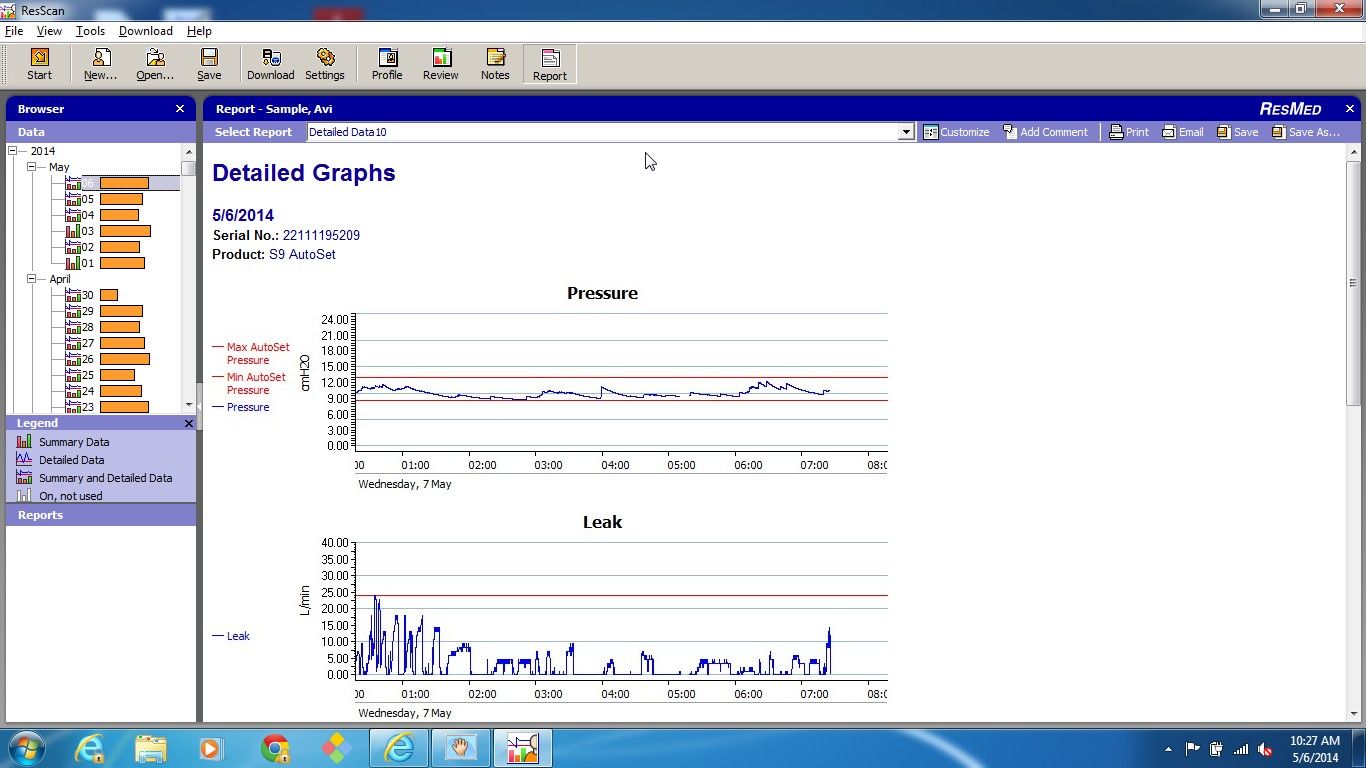Screen dimensions: 1366x768
Task: Close the Legend panel
Action: tap(189, 424)
